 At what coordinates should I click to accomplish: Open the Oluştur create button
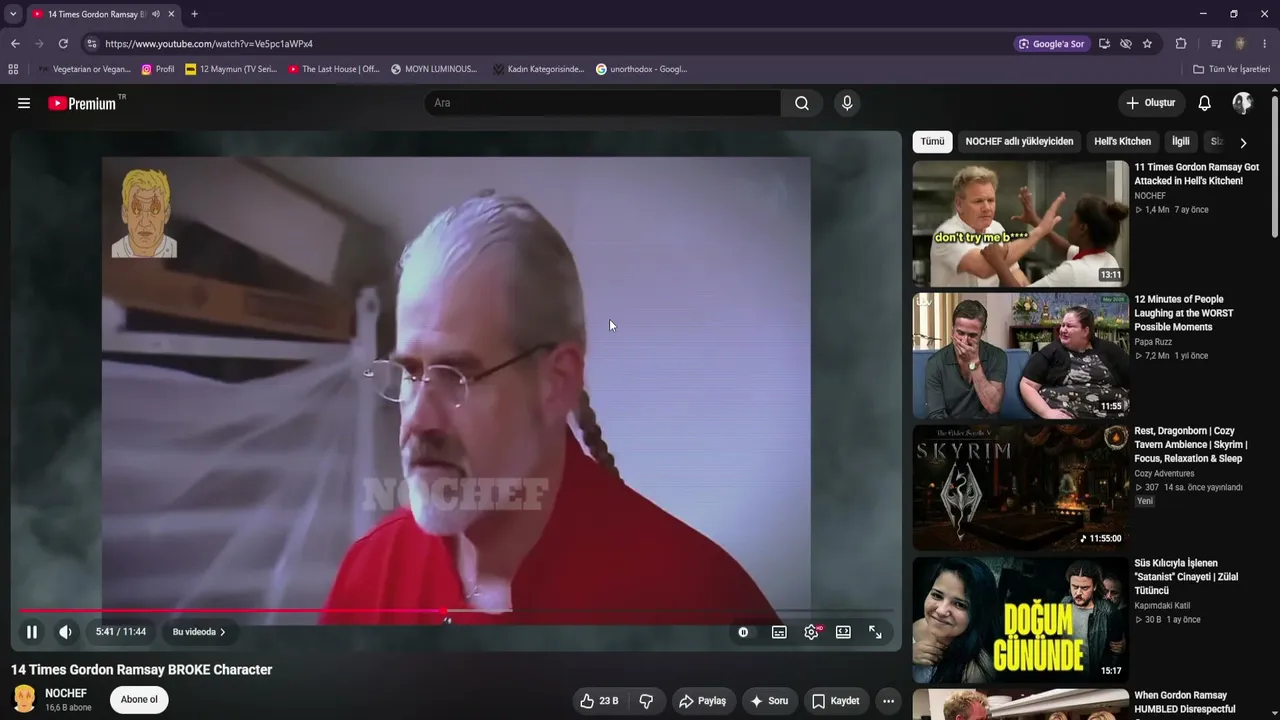[x=1151, y=103]
